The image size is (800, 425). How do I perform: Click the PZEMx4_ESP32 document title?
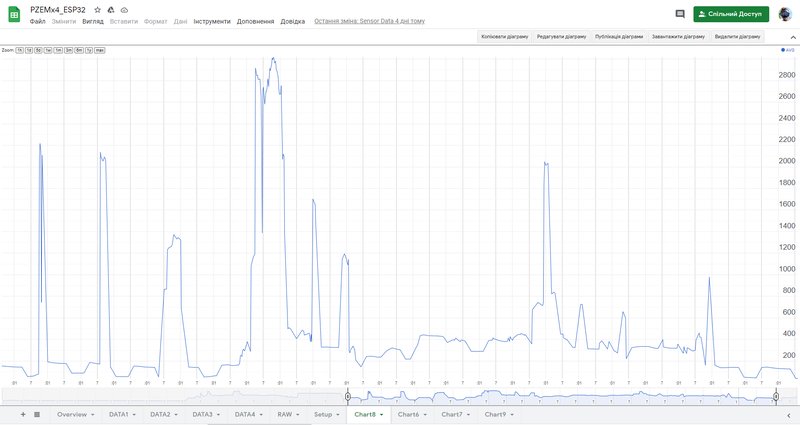pyautogui.click(x=58, y=10)
